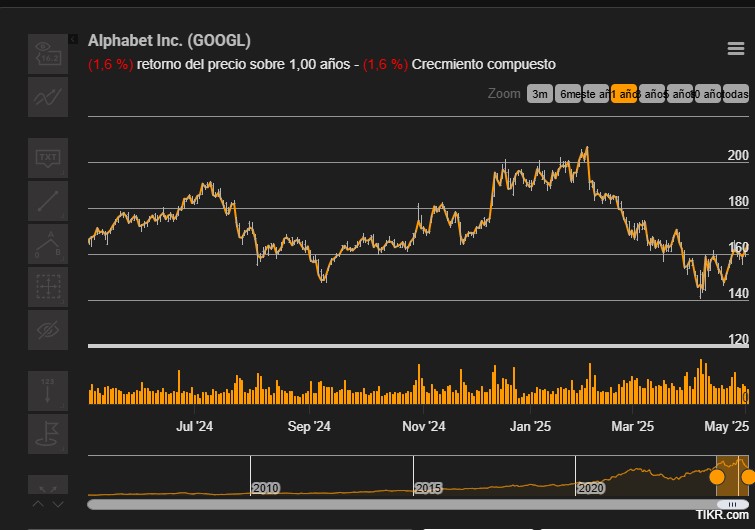The image size is (755, 530).
Task: Select the simple shapes annotation tool
Action: [47, 53]
